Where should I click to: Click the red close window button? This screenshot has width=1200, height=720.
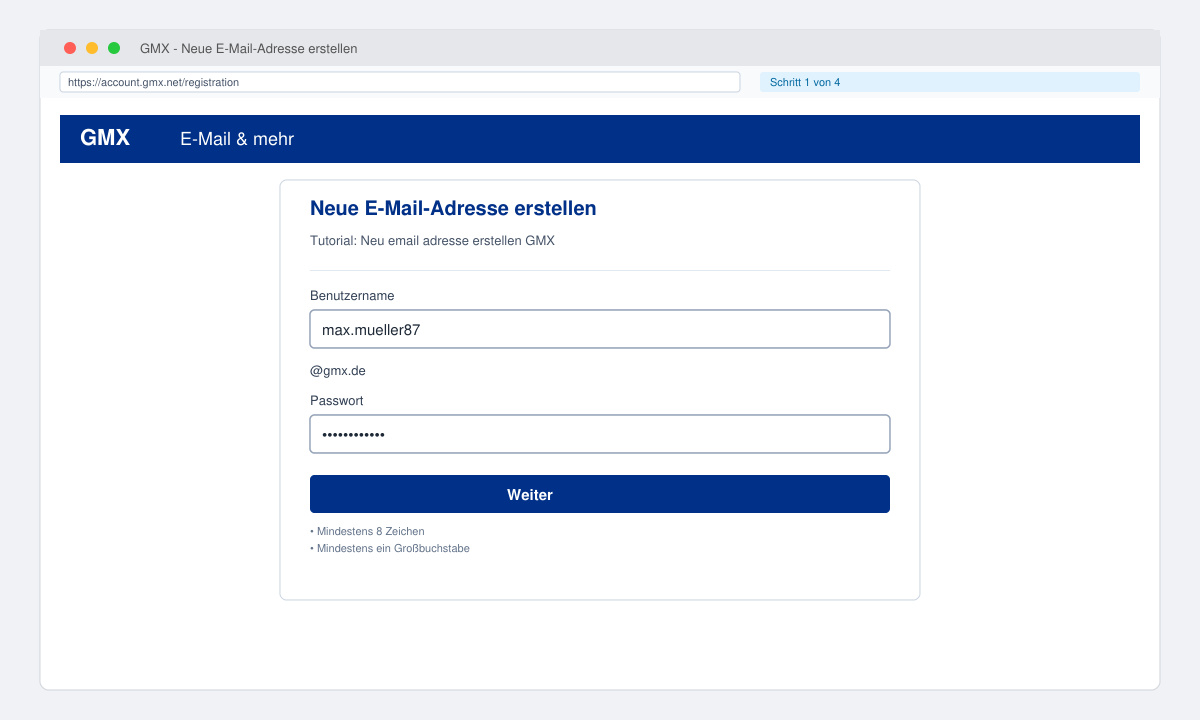pos(70,48)
